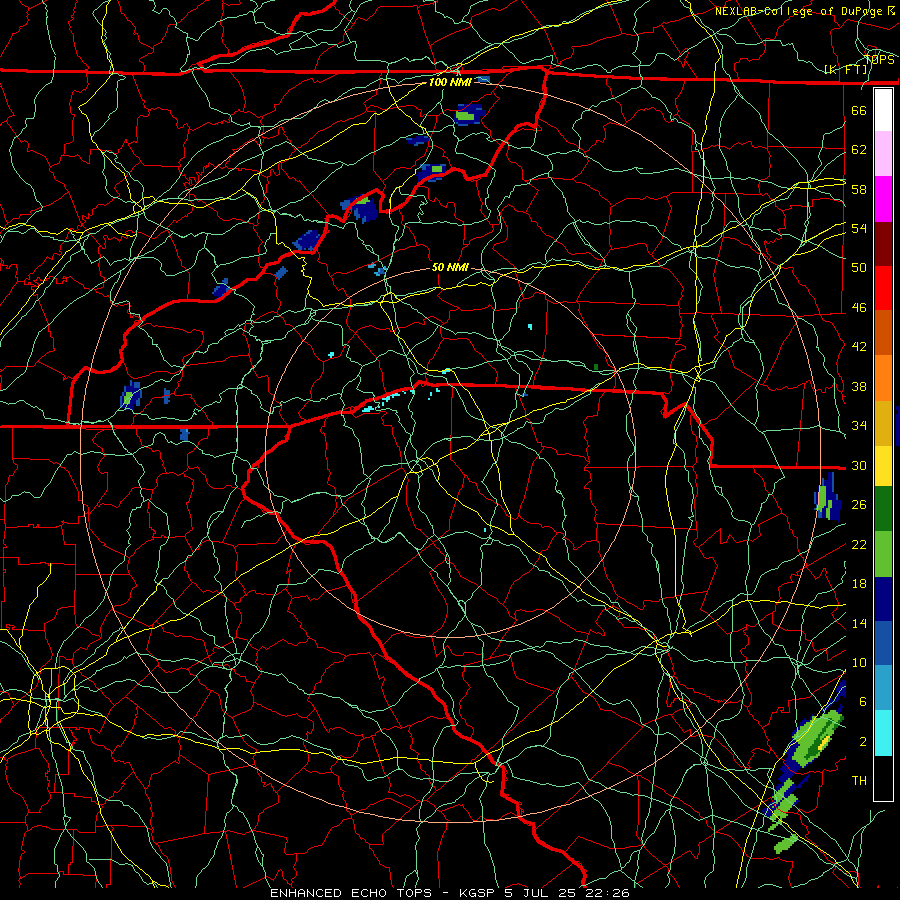Select the dark red legend swatch
900x900 pixels.
(x=883, y=243)
